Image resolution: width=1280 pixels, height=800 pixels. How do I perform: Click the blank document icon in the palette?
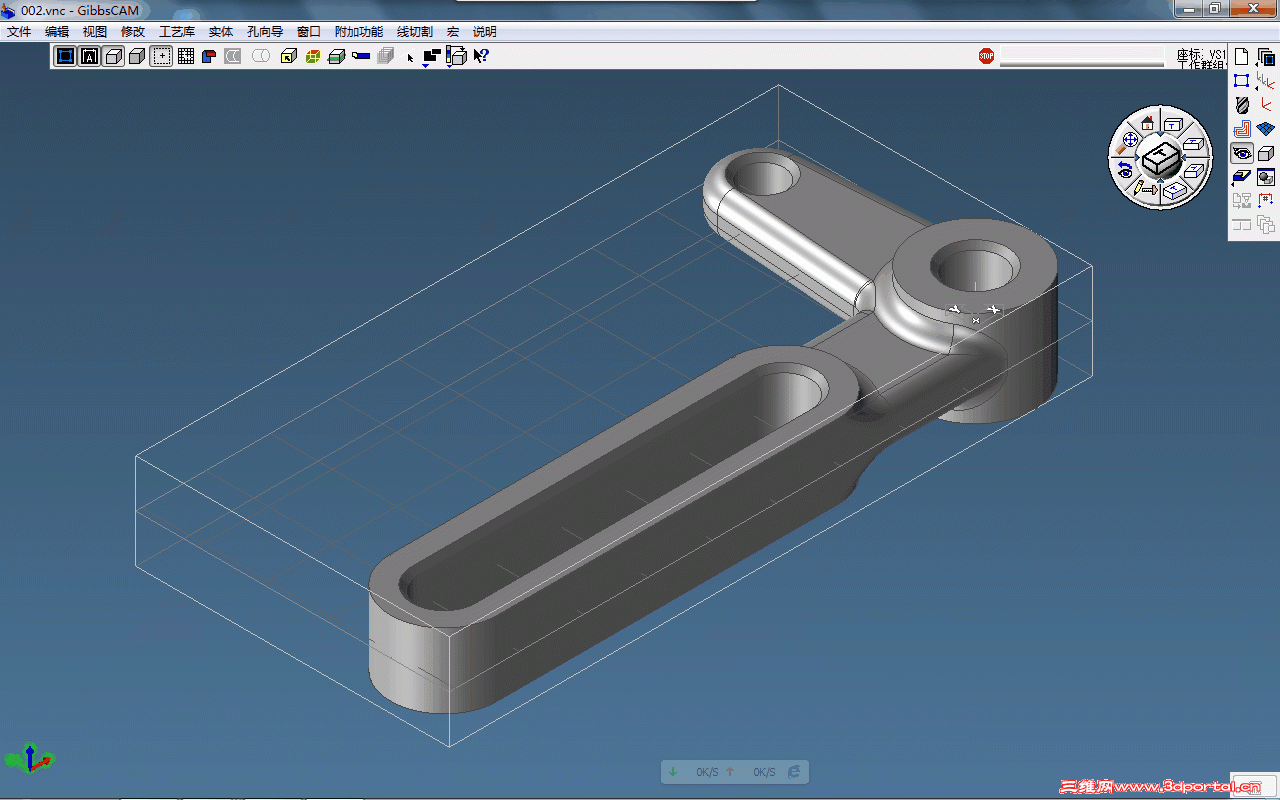[x=1242, y=57]
